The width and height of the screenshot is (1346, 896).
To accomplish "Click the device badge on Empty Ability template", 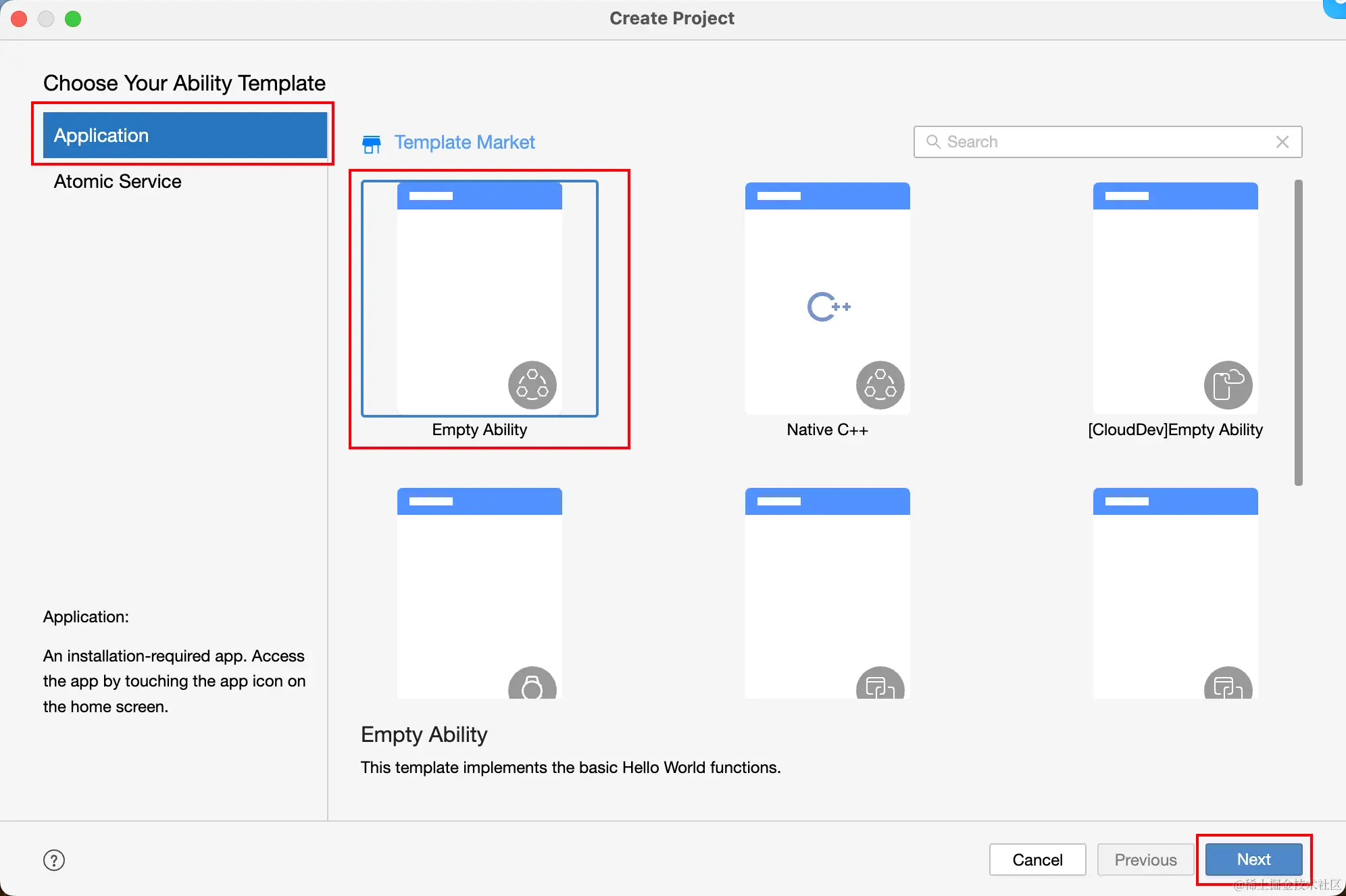I will [532, 385].
